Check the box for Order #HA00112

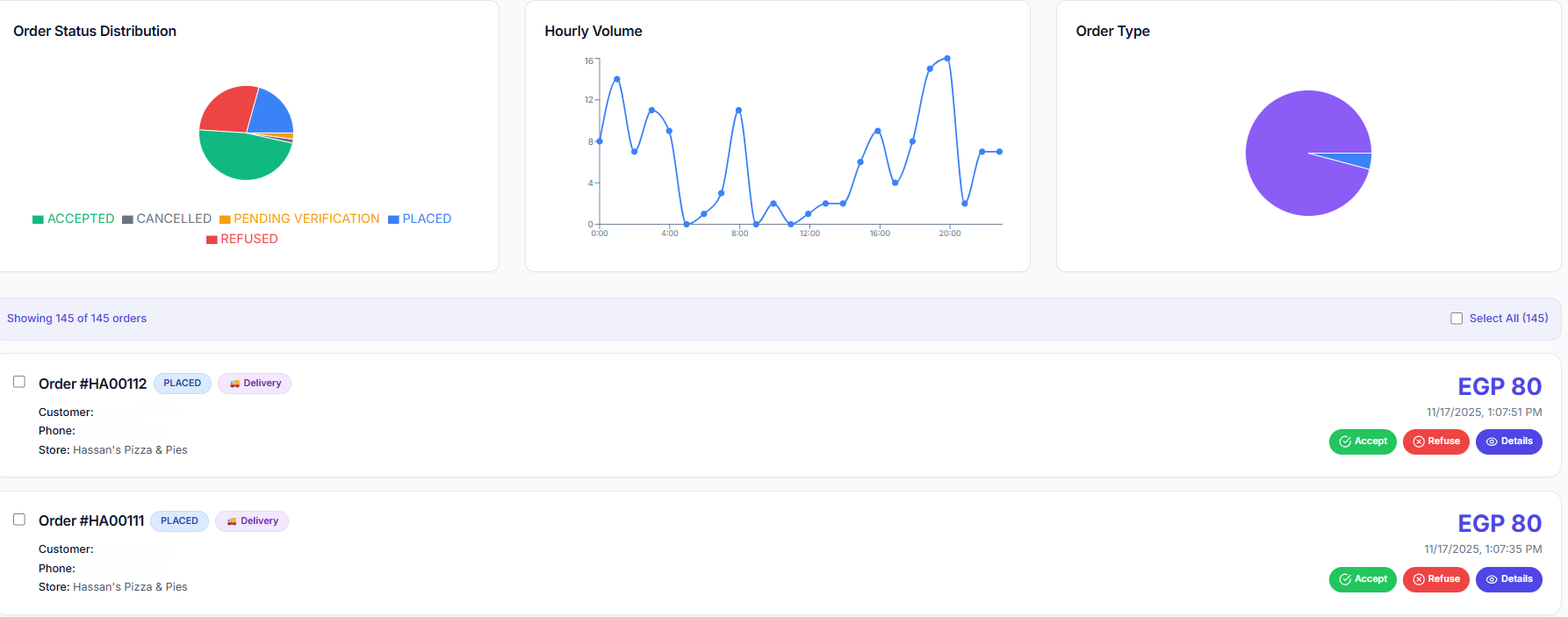pos(19,382)
